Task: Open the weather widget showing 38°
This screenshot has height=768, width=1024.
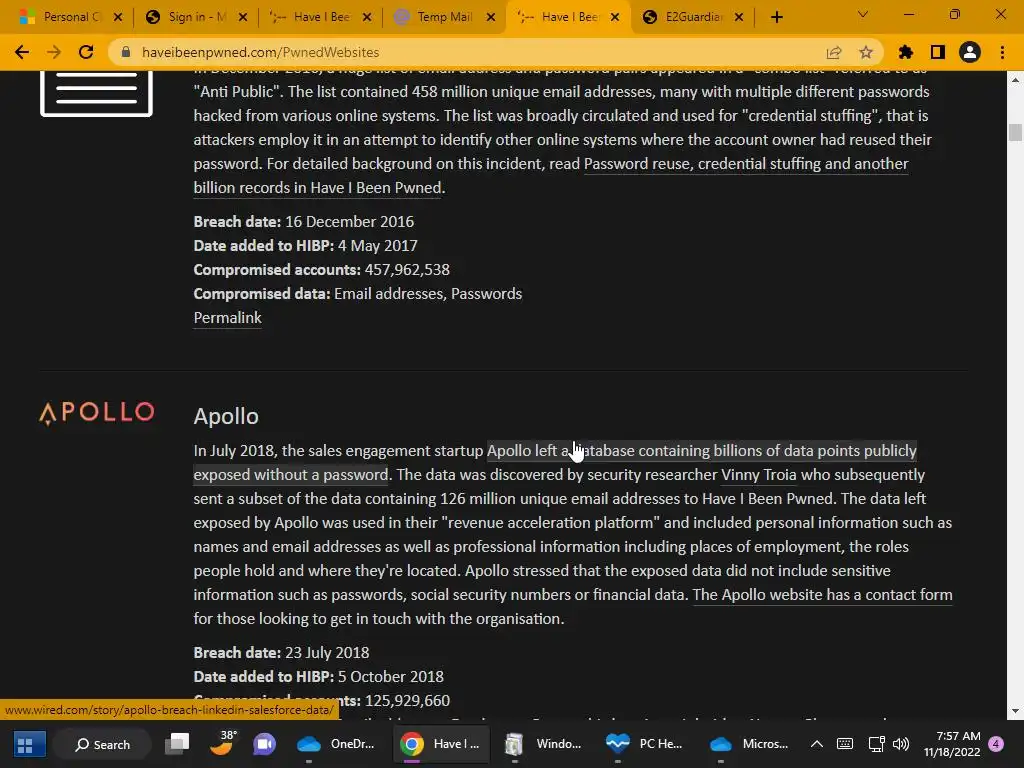Action: (223, 743)
